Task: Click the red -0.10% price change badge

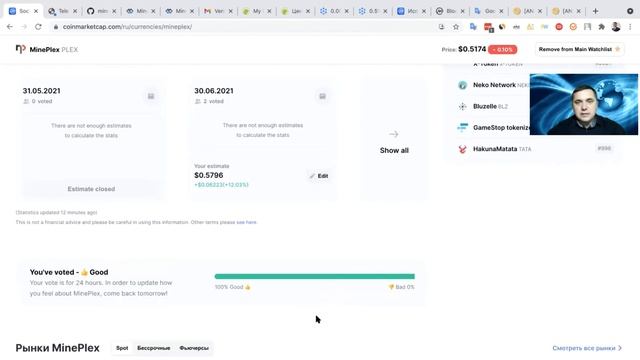Action: (x=502, y=49)
